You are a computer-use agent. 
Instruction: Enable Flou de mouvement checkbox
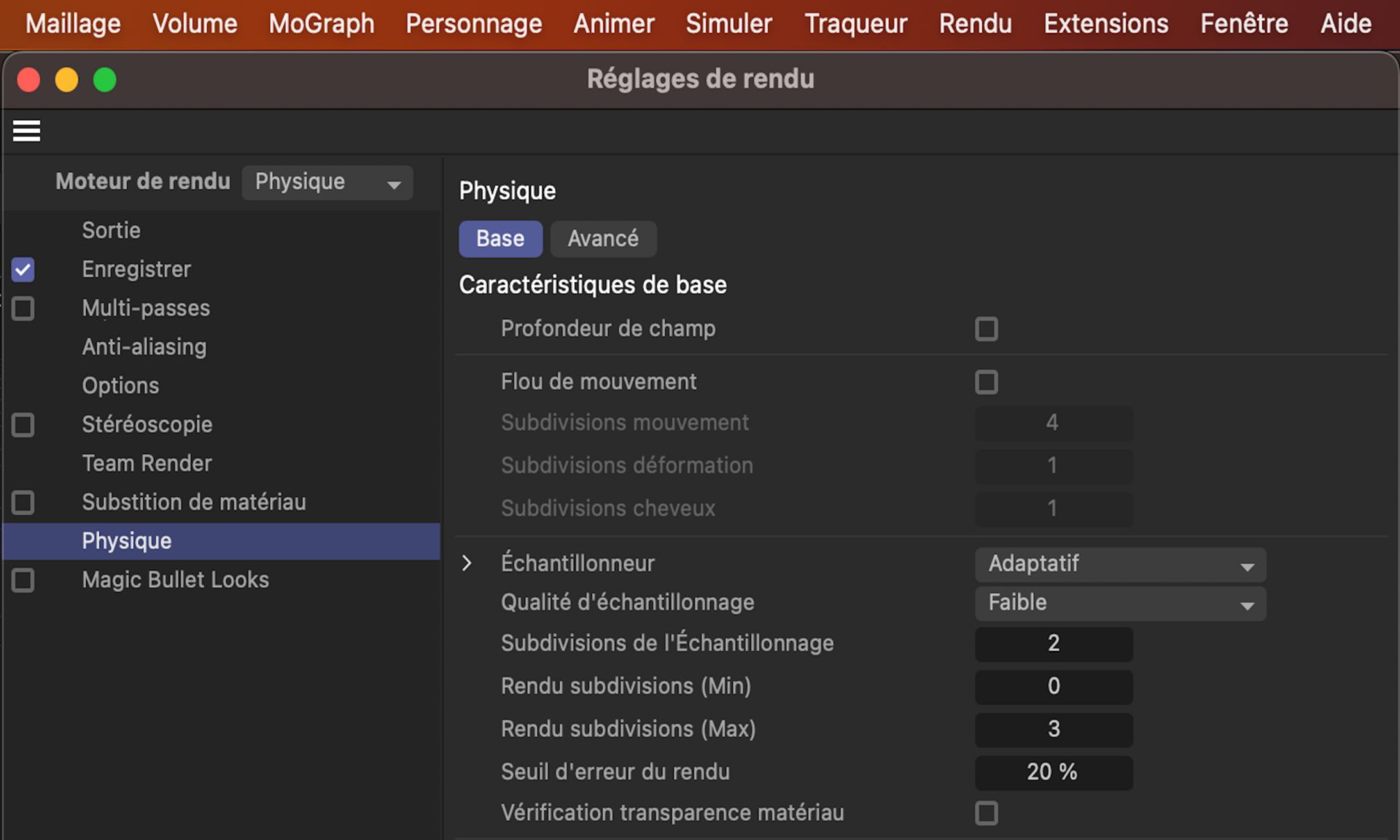(986, 382)
